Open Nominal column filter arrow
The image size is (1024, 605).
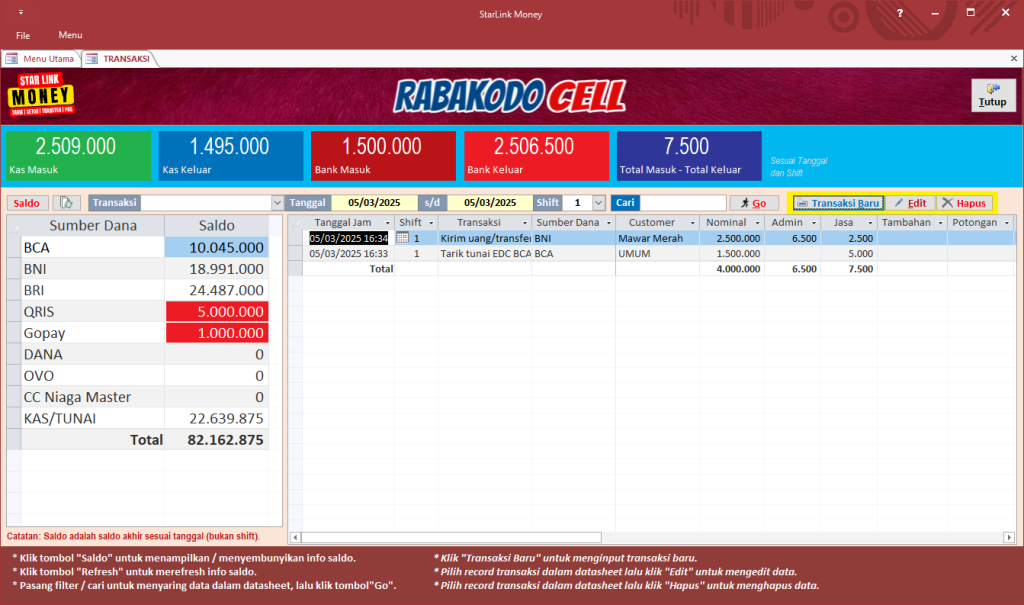click(x=758, y=223)
